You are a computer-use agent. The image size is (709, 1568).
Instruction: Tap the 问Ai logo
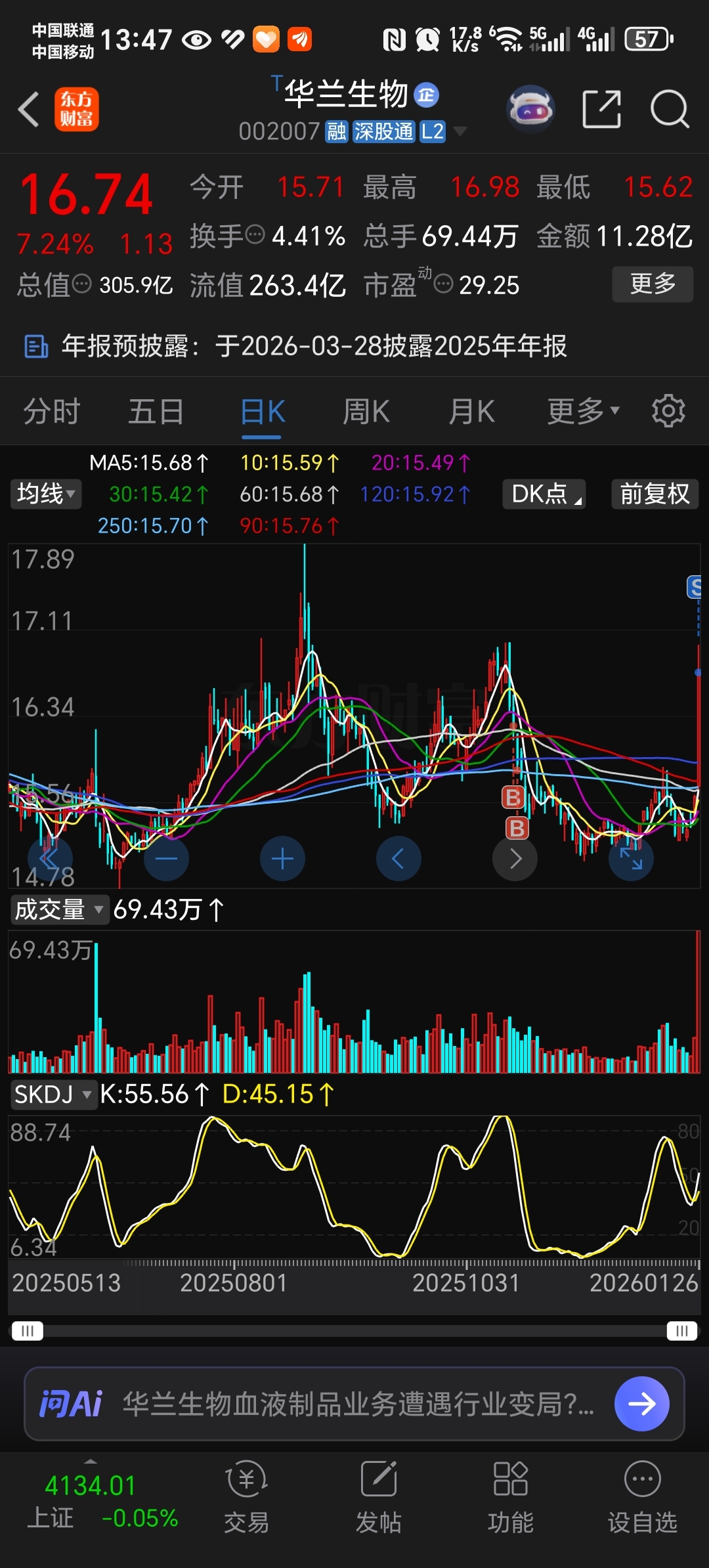point(71,1404)
